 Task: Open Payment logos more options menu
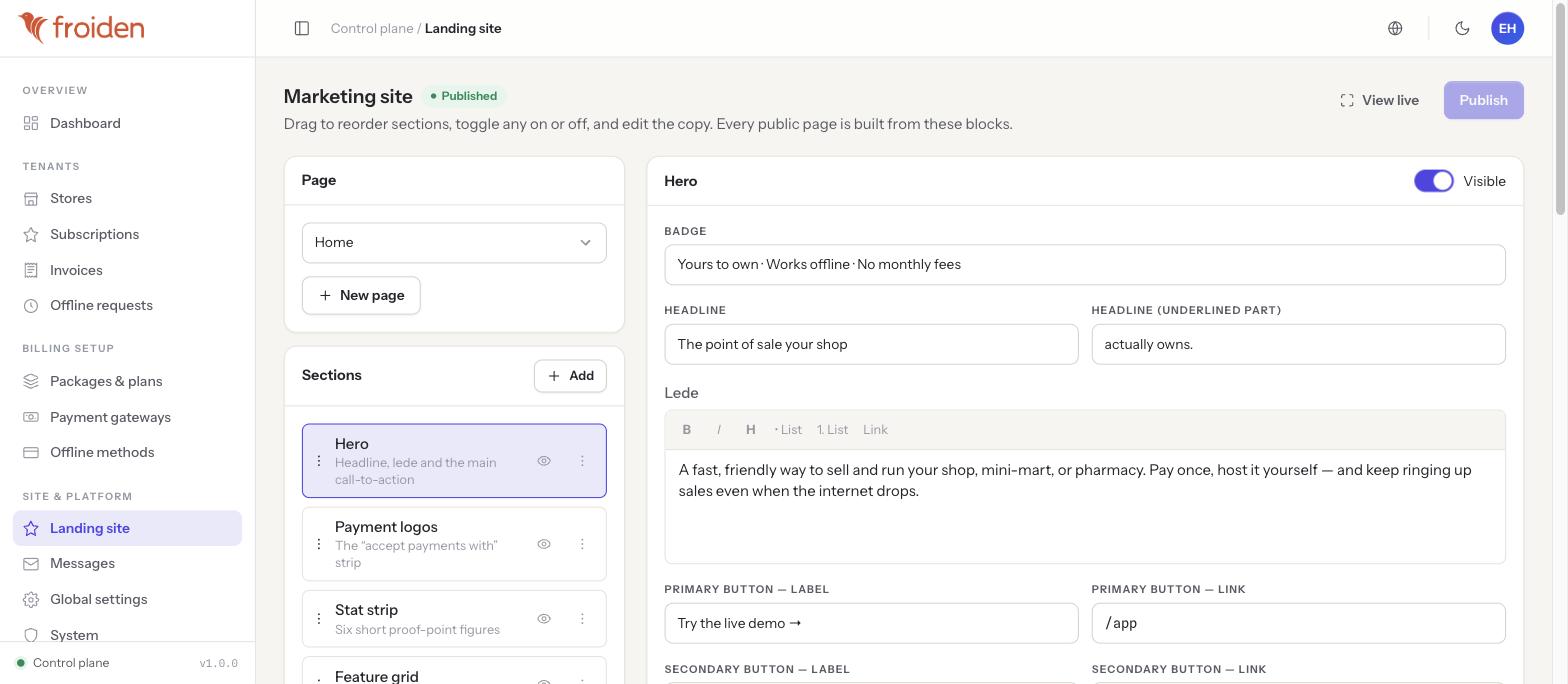point(582,544)
